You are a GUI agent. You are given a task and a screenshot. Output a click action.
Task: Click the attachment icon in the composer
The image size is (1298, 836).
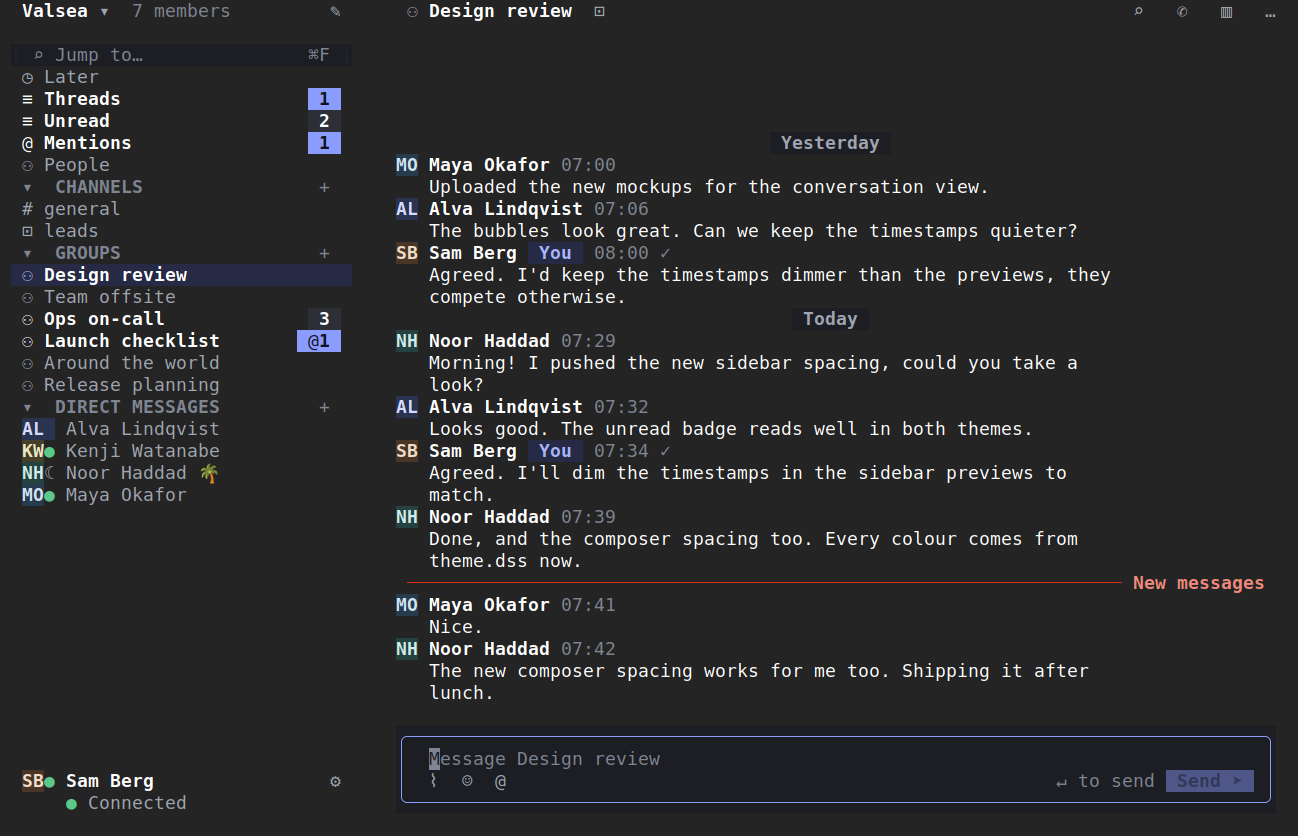(x=434, y=781)
